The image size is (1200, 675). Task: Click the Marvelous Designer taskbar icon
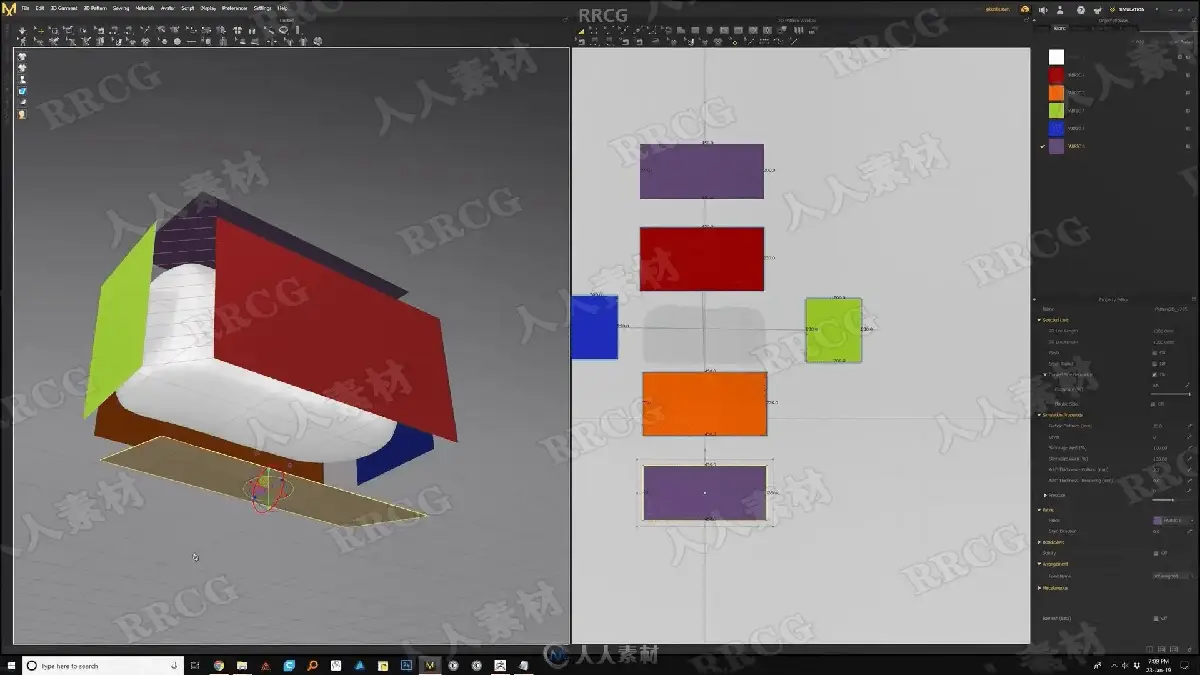tap(430, 665)
